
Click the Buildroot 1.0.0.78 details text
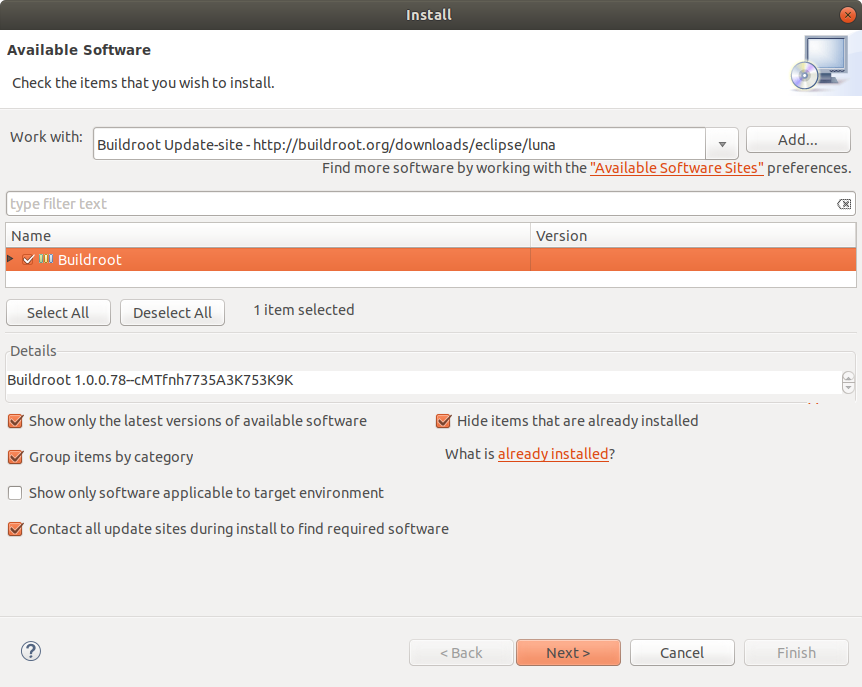click(x=151, y=380)
